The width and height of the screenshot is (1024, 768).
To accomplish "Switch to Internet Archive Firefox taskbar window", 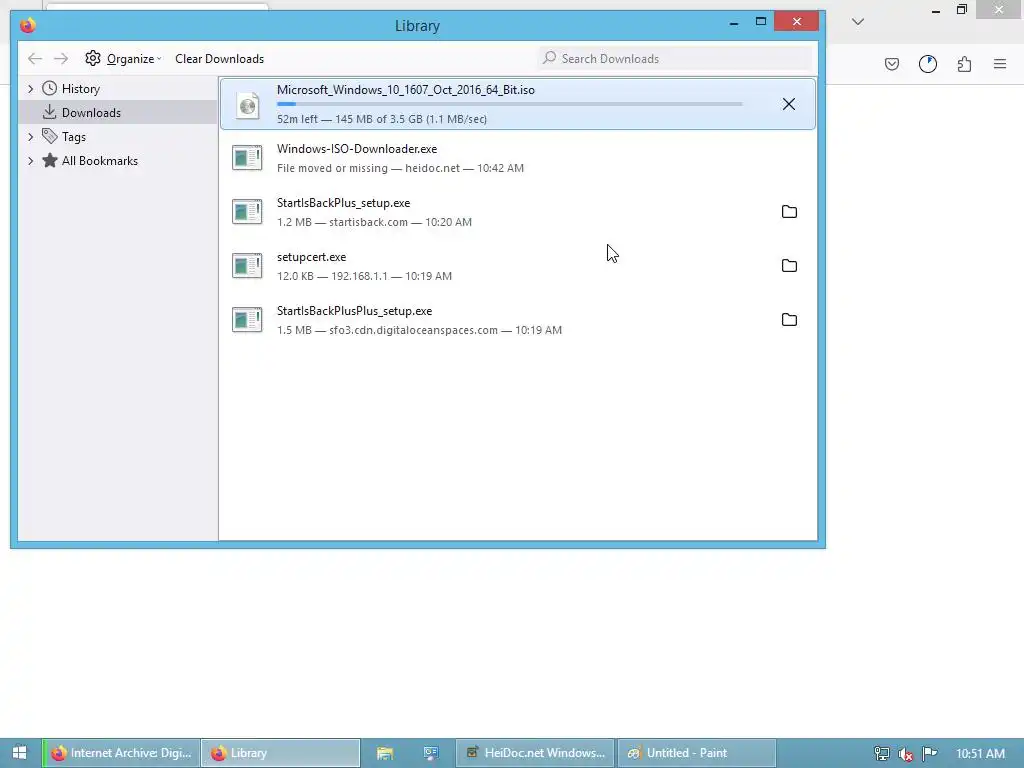I will [121, 753].
